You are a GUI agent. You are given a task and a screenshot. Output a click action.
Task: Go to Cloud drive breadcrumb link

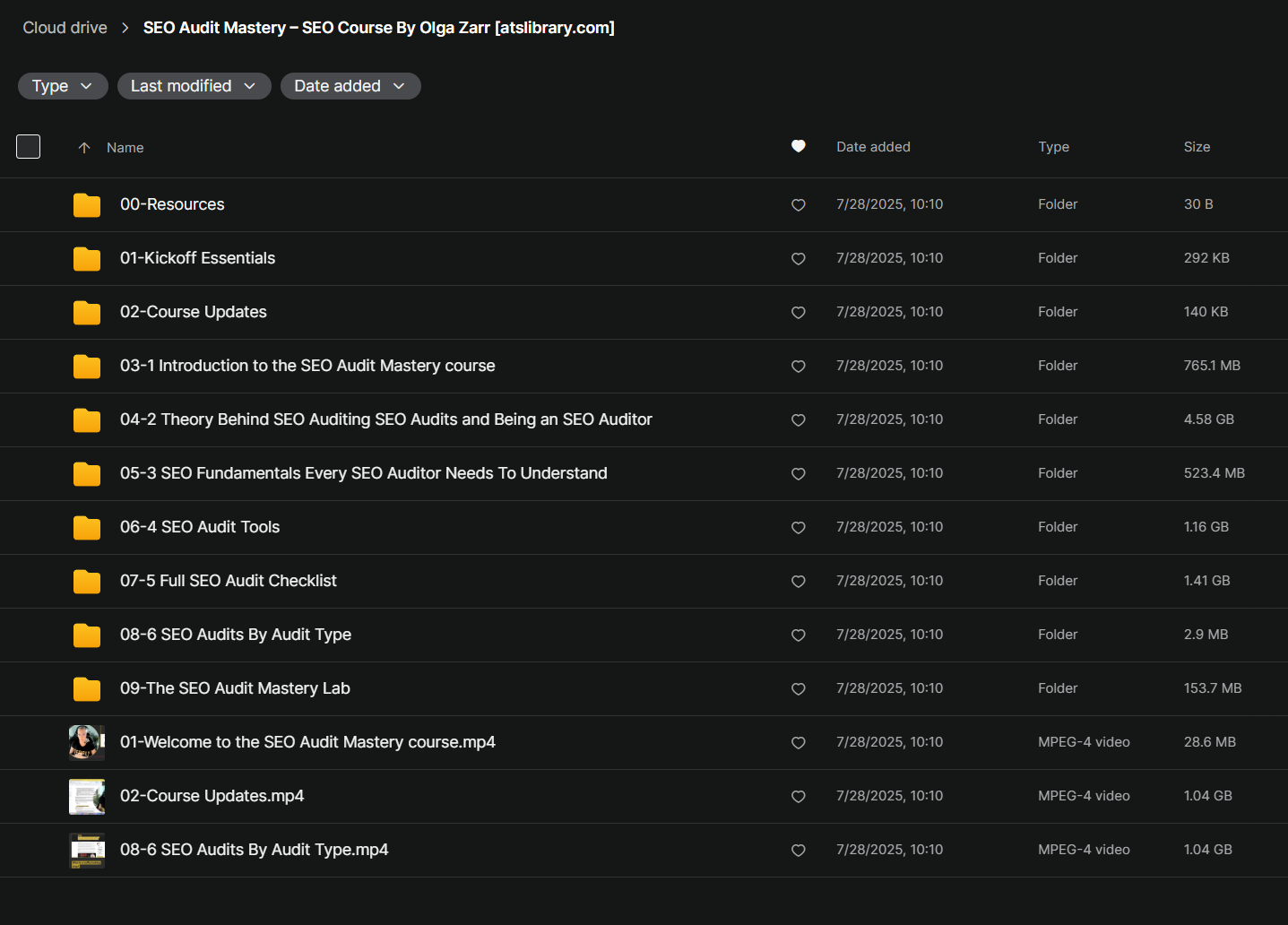(65, 28)
